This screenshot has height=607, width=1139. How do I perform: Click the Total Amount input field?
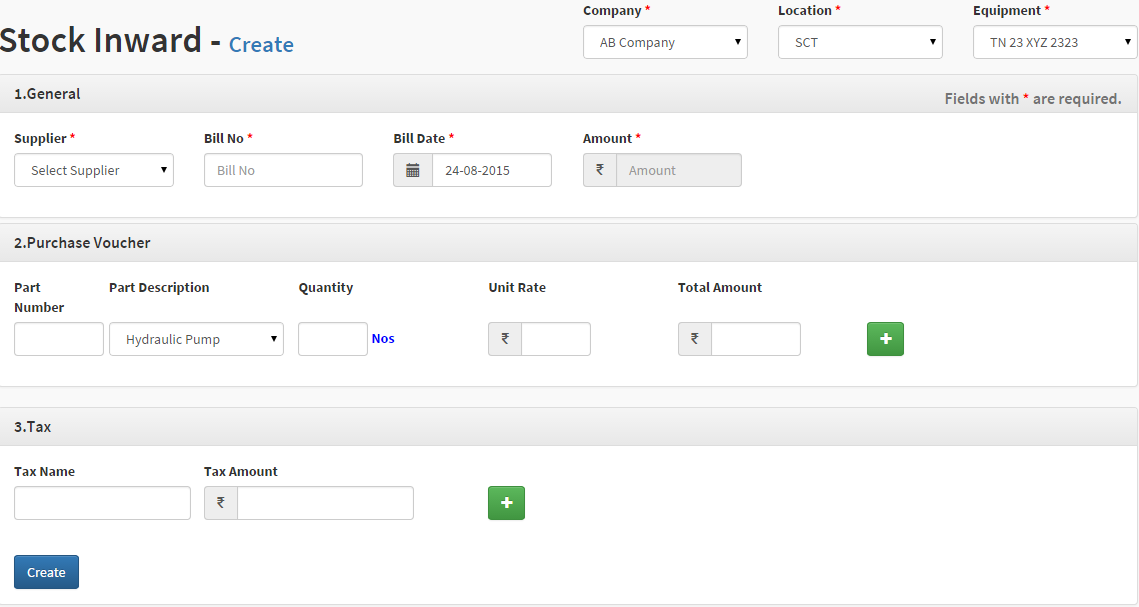click(x=755, y=339)
